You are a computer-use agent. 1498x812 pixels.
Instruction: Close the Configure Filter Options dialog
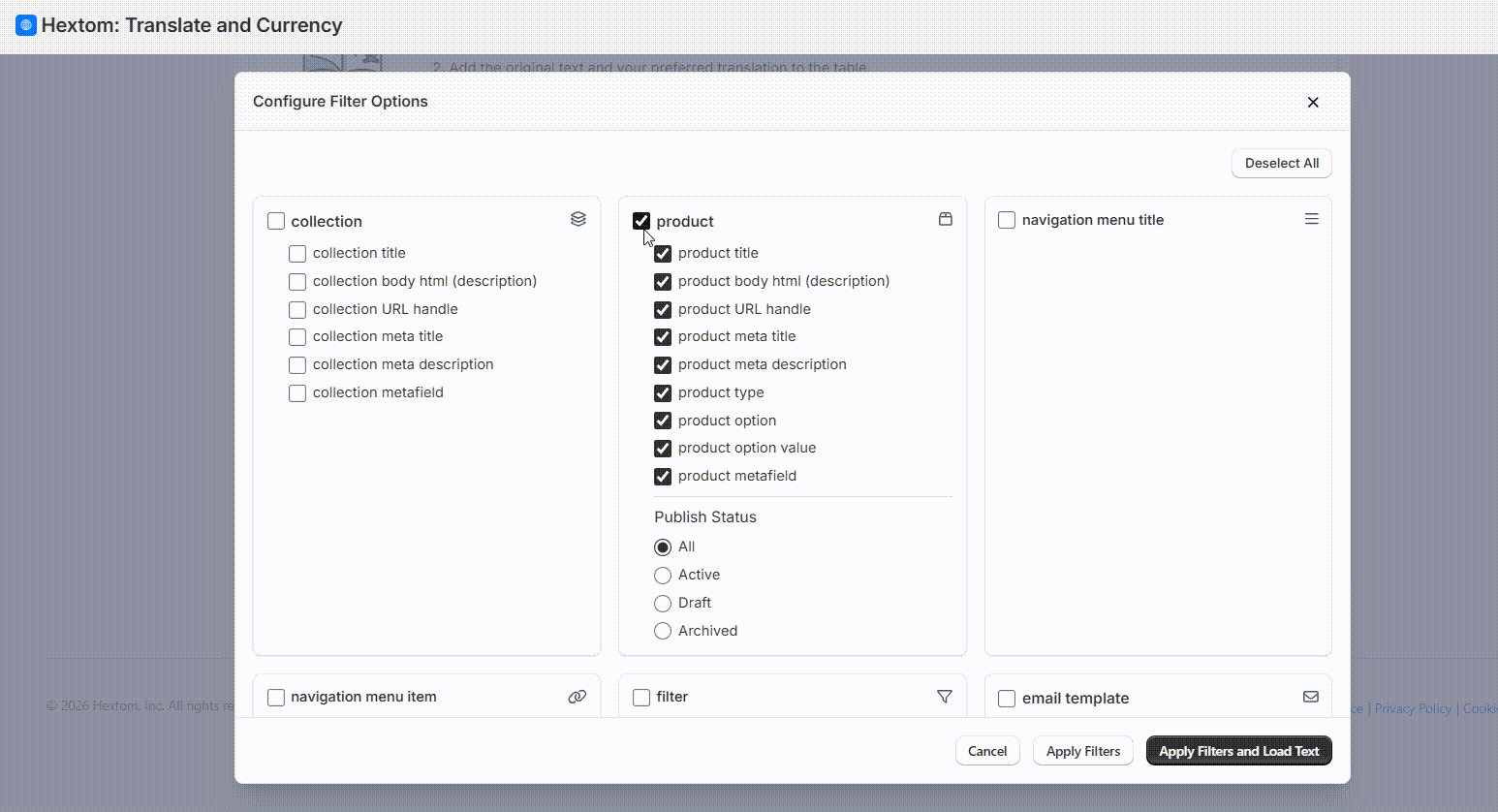pos(1313,102)
